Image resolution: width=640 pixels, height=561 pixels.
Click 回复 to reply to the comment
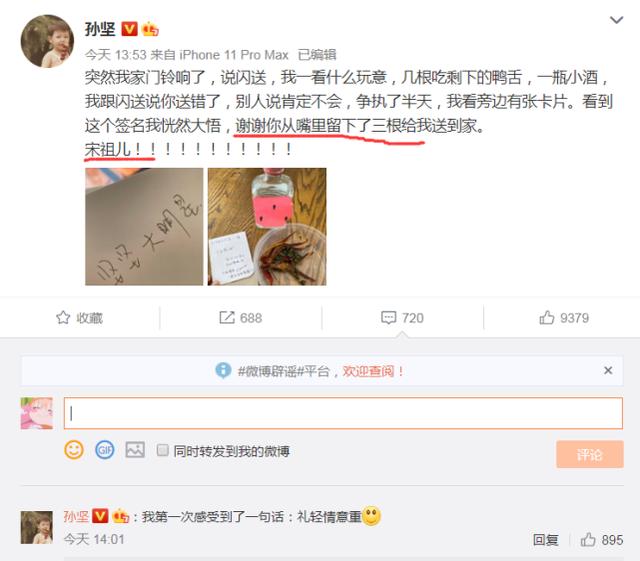coord(545,540)
